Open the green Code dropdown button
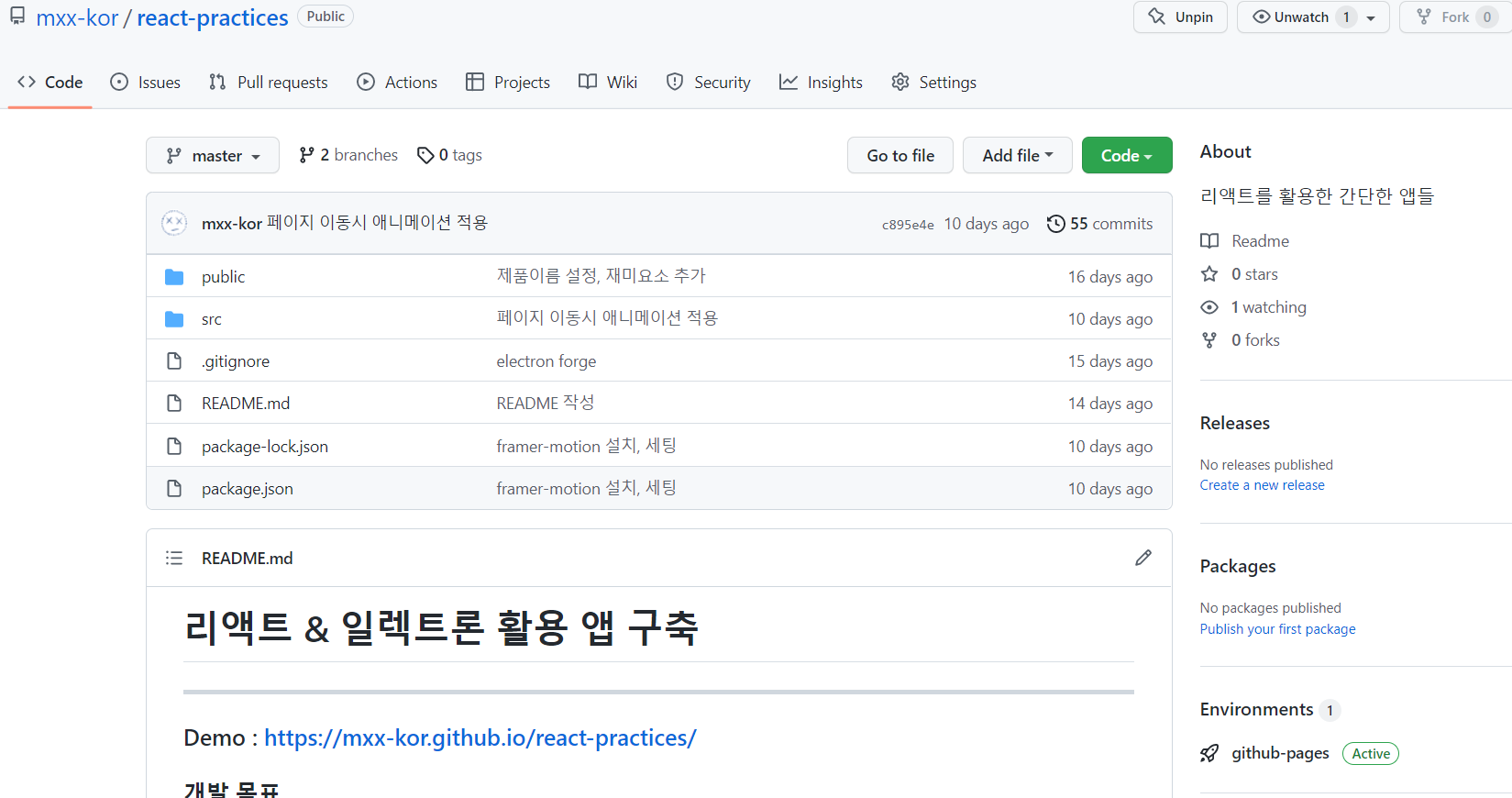This screenshot has width=1512, height=798. (x=1127, y=156)
